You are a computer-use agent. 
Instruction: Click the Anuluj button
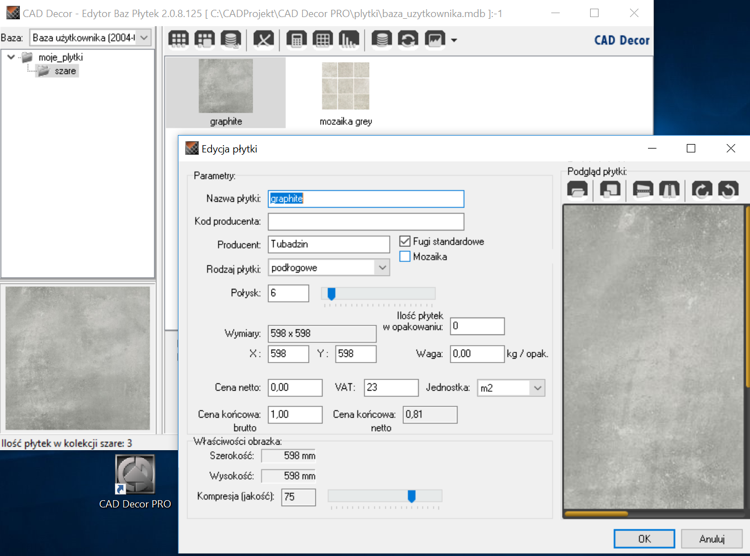[711, 539]
